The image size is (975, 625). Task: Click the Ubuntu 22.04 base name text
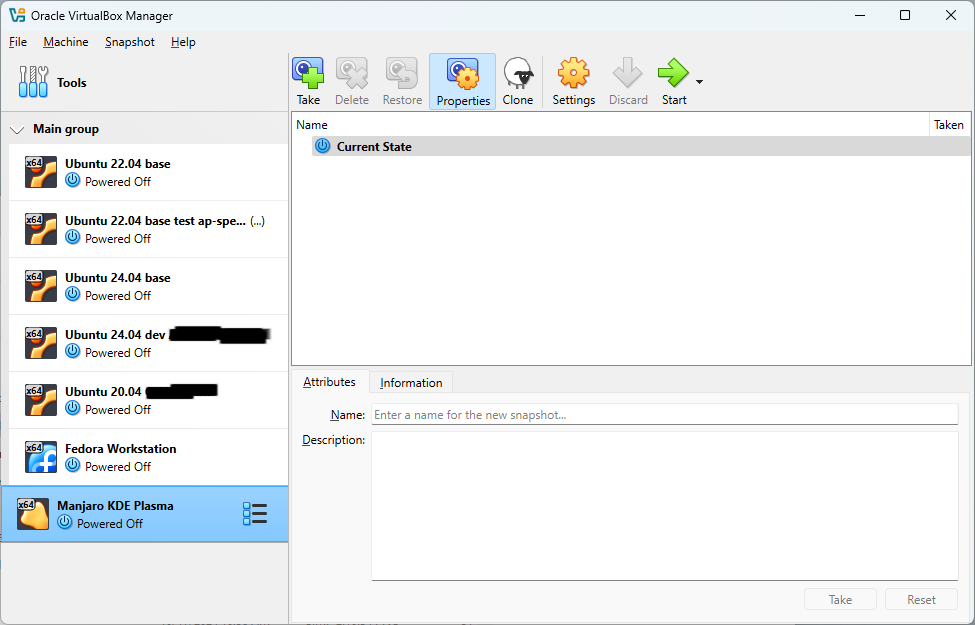point(118,164)
